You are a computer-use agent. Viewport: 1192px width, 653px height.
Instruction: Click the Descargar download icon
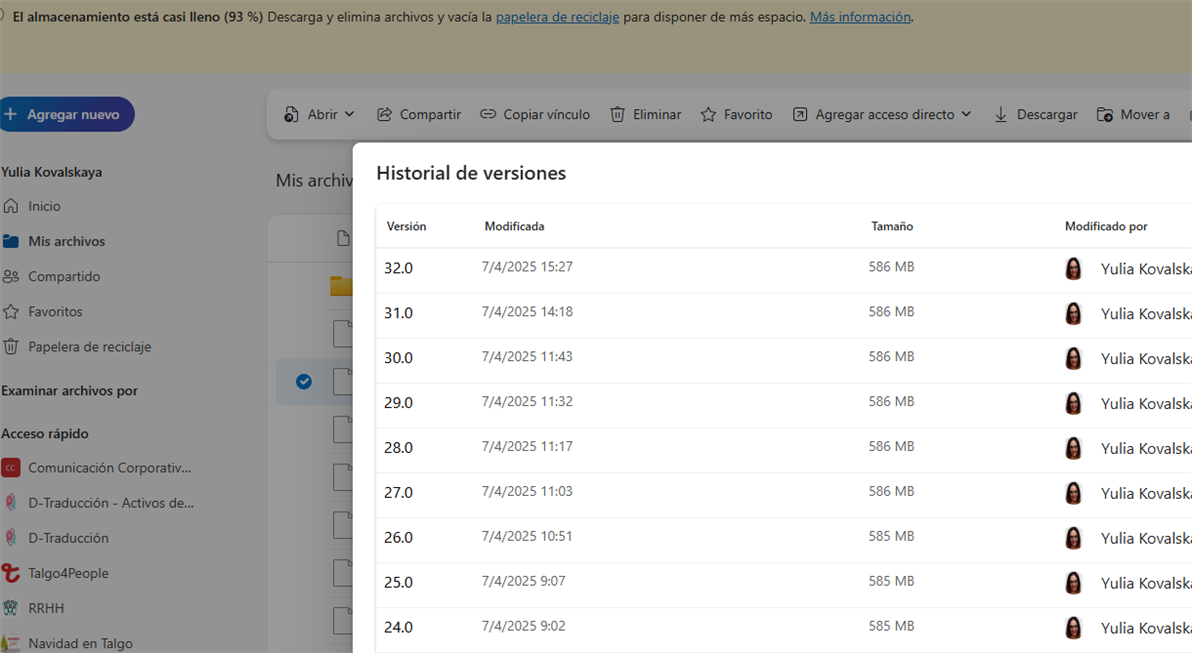(1000, 114)
